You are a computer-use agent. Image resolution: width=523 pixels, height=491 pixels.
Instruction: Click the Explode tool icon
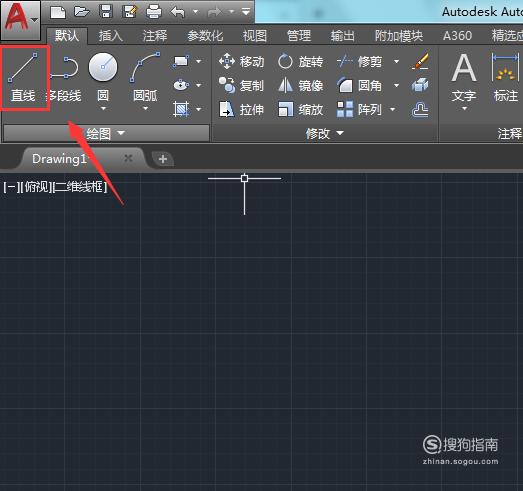(420, 85)
